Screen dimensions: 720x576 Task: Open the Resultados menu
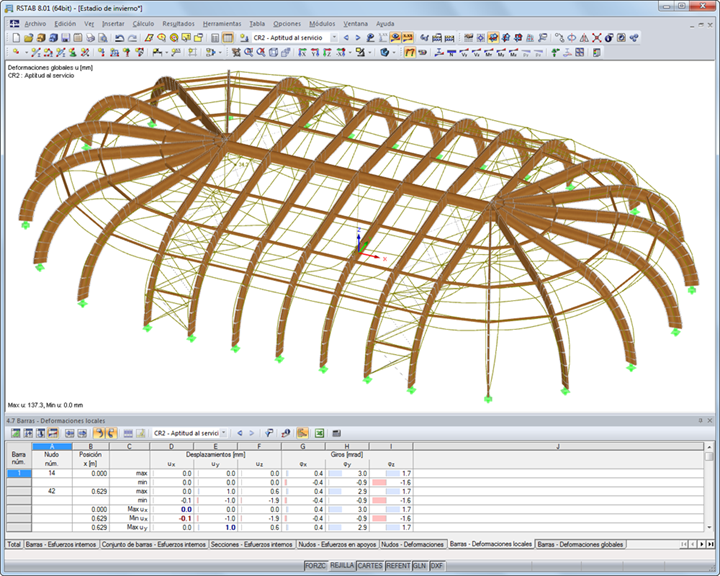point(178,22)
